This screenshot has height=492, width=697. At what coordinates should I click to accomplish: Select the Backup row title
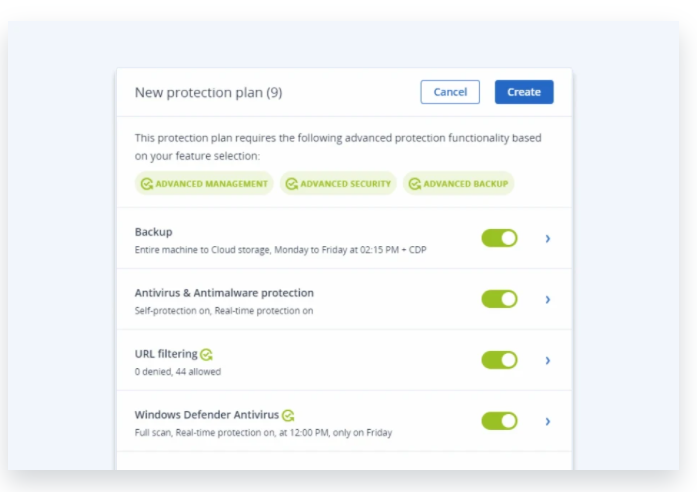[x=154, y=232]
